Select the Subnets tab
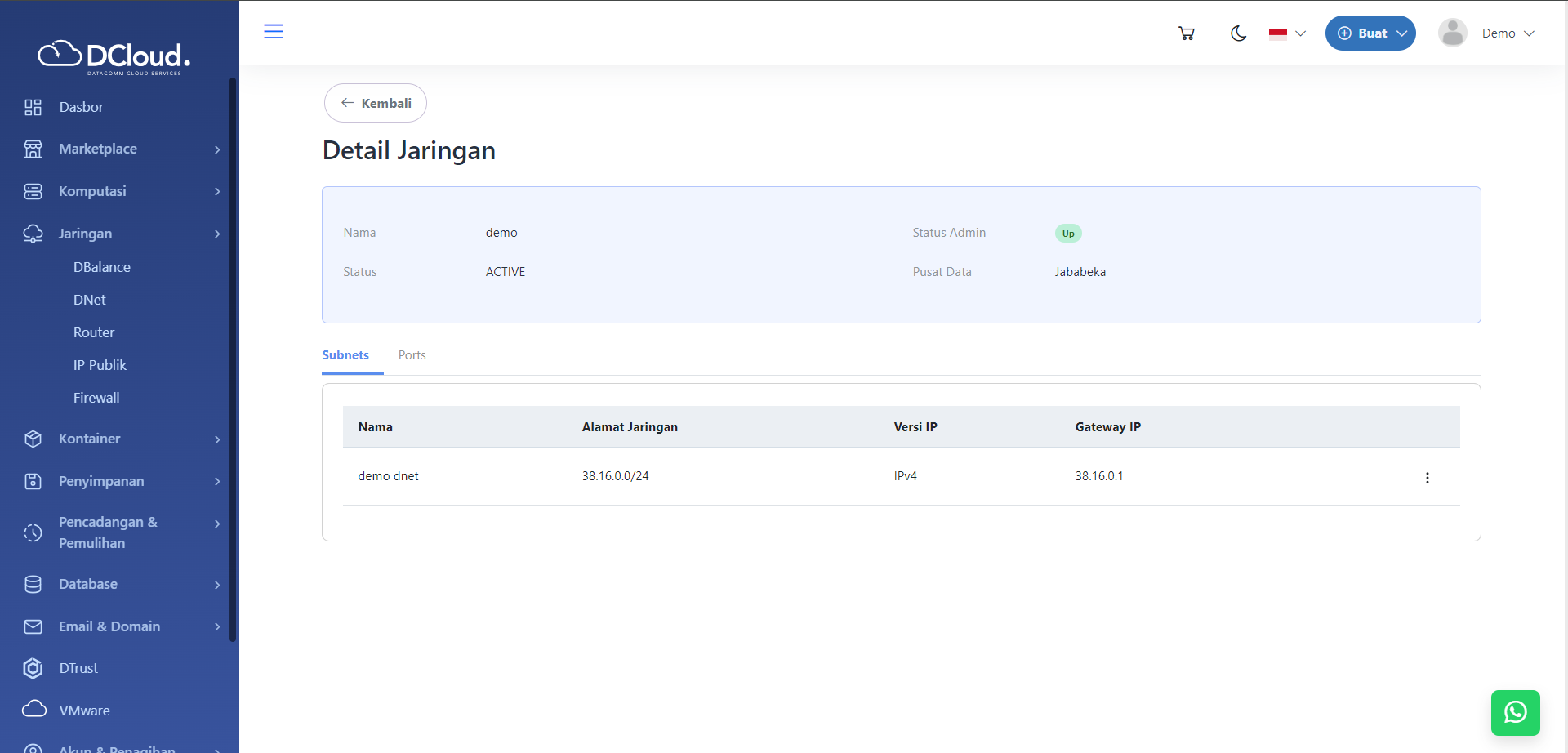This screenshot has width=1568, height=753. pyautogui.click(x=345, y=355)
